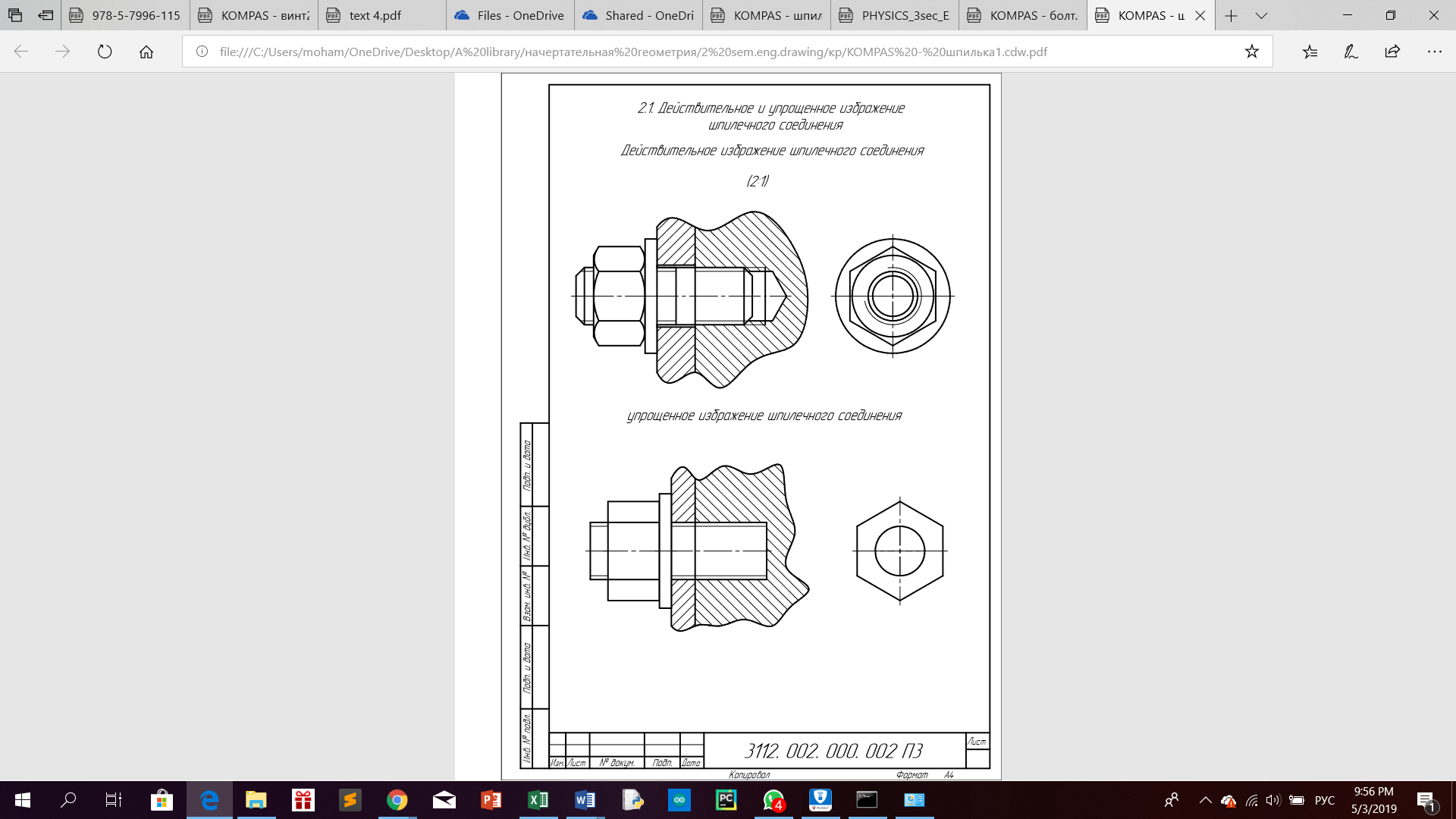Show tabs you've set aside
Screen dimensions: 1456x819
point(15,15)
